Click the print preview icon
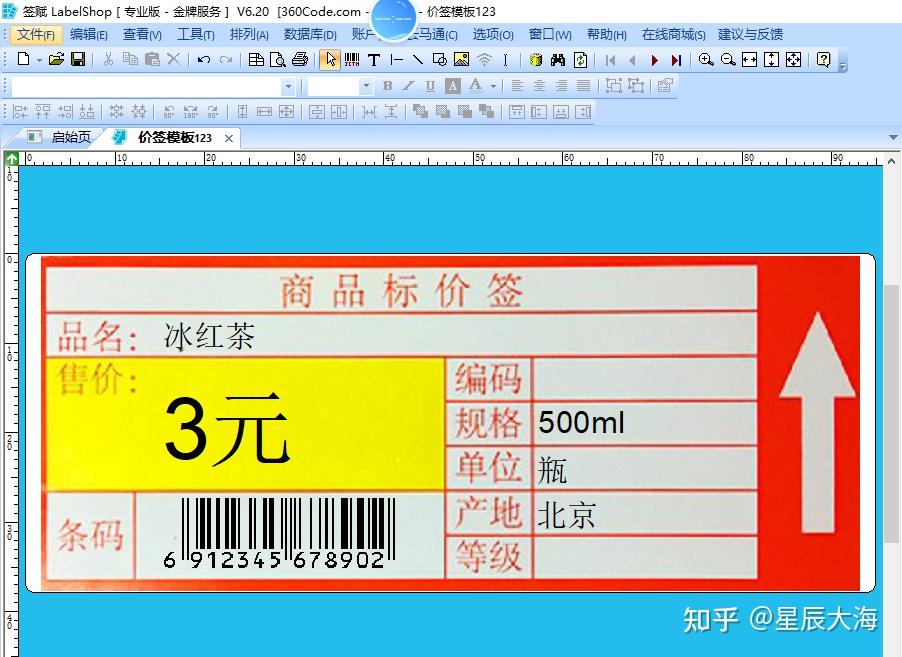The height and width of the screenshot is (657, 902). click(x=278, y=60)
